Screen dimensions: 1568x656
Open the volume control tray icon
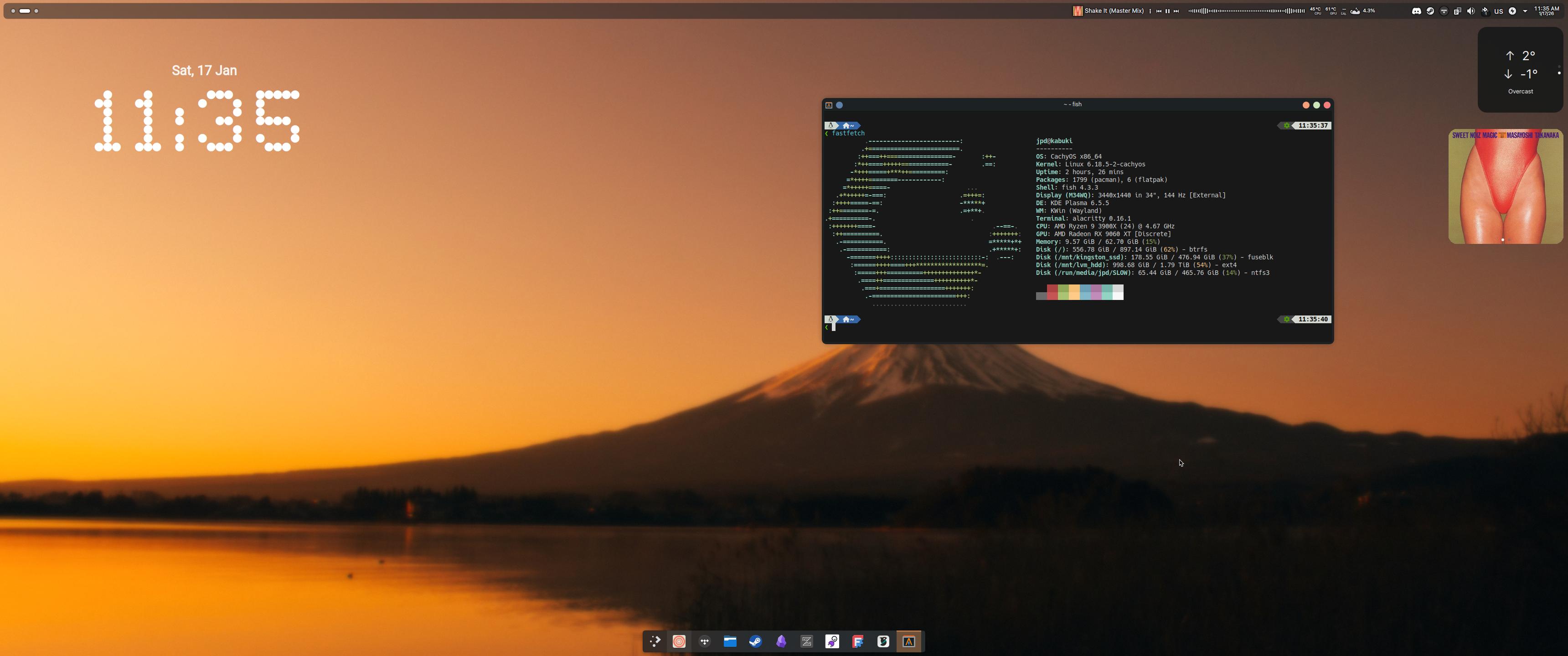tap(1471, 11)
